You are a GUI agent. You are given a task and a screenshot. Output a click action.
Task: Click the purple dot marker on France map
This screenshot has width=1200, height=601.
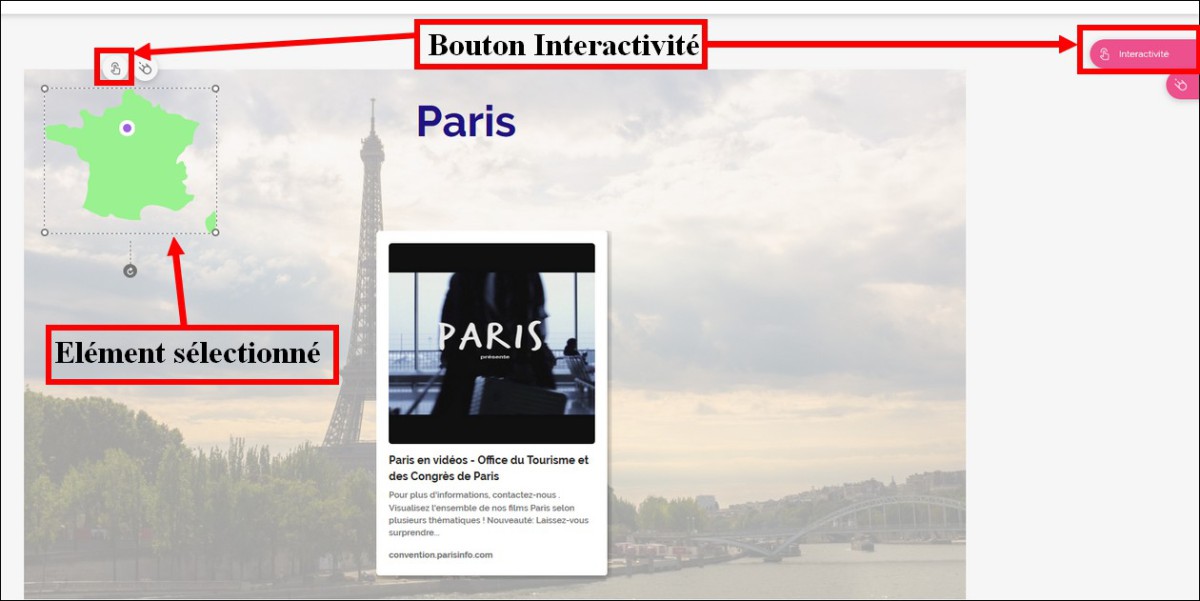point(127,128)
